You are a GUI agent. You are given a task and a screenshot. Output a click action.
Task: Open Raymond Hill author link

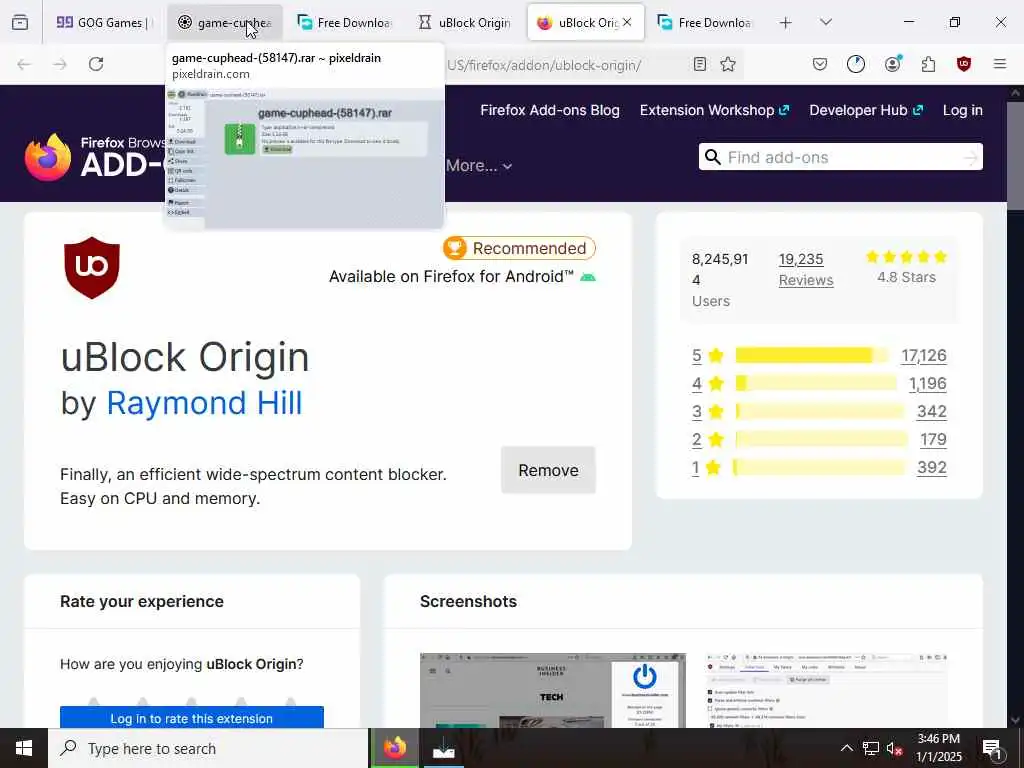pos(204,403)
